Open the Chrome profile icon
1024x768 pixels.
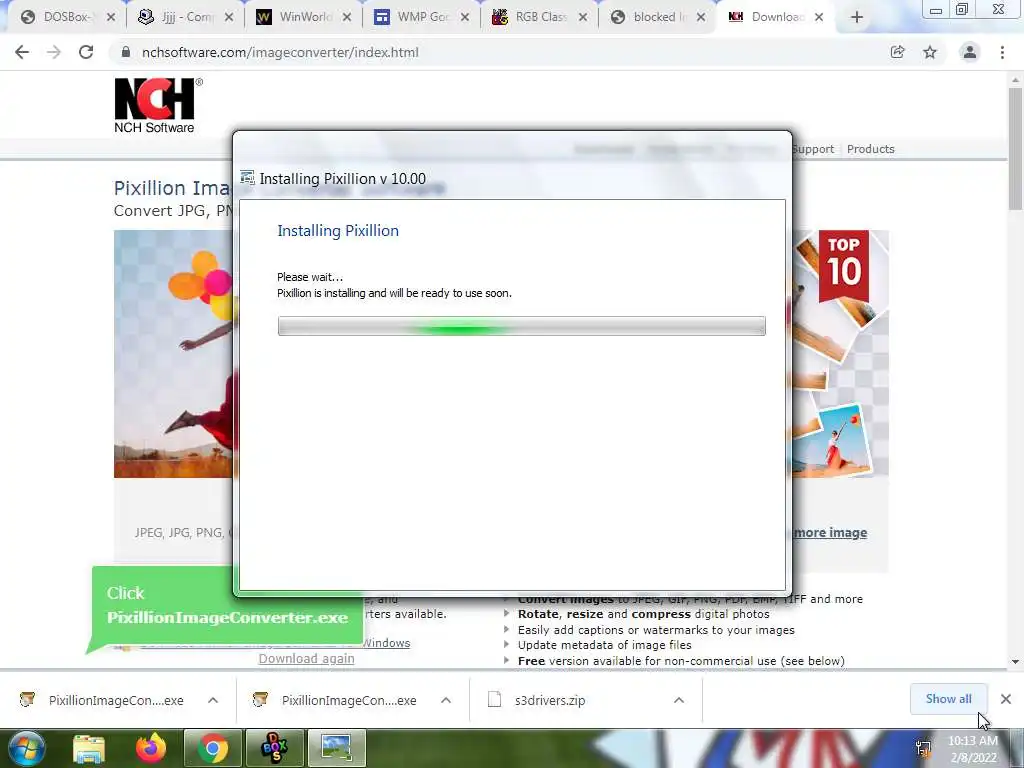point(970,52)
